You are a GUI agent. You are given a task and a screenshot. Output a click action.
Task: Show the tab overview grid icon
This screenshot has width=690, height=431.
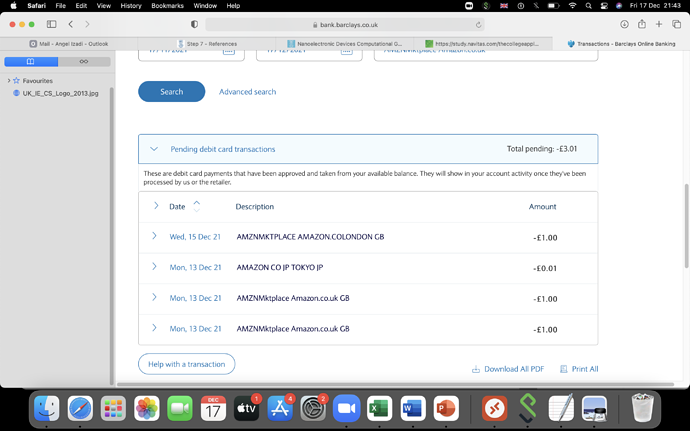[677, 24]
